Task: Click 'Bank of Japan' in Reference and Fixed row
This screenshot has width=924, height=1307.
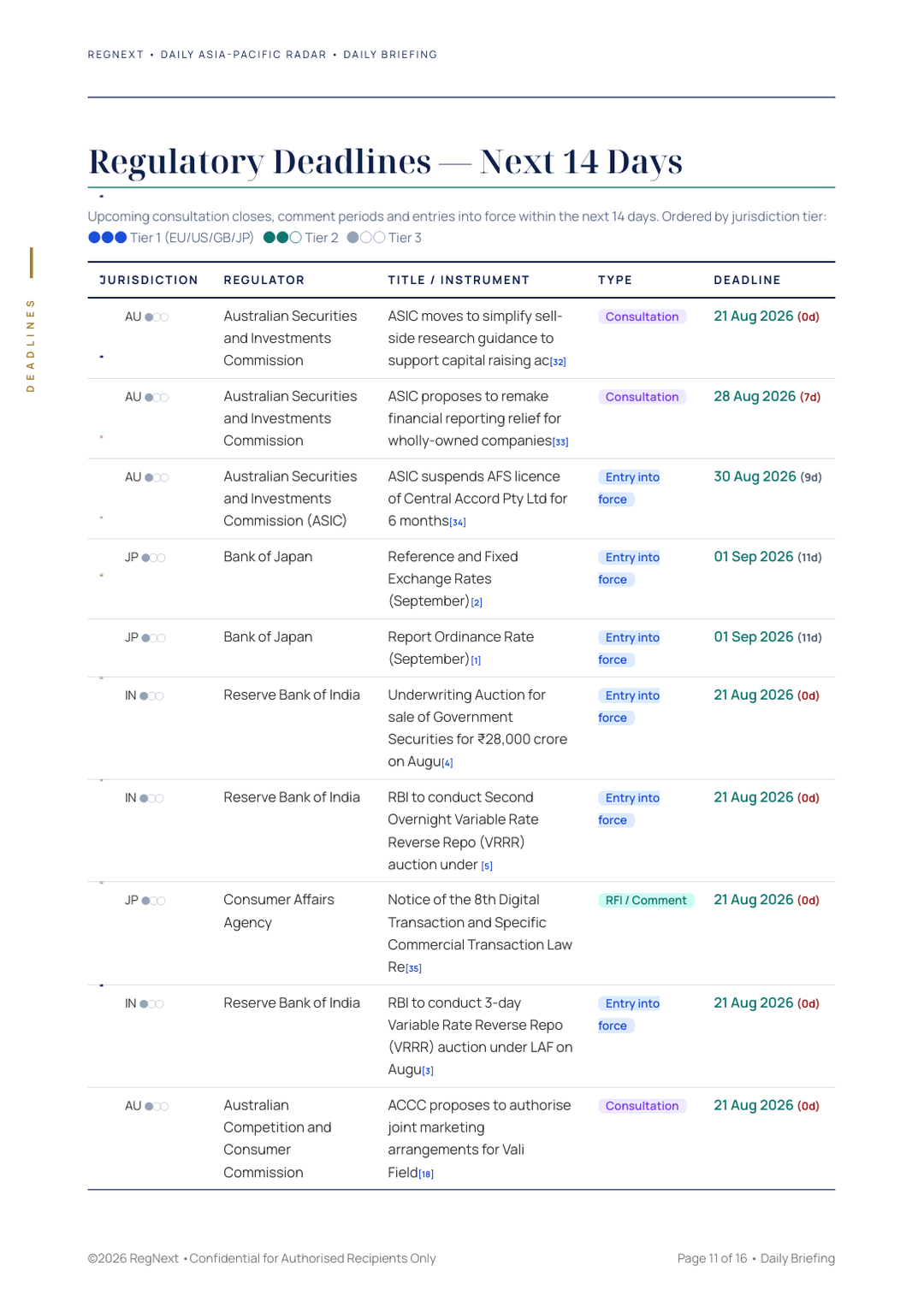Action: [268, 557]
